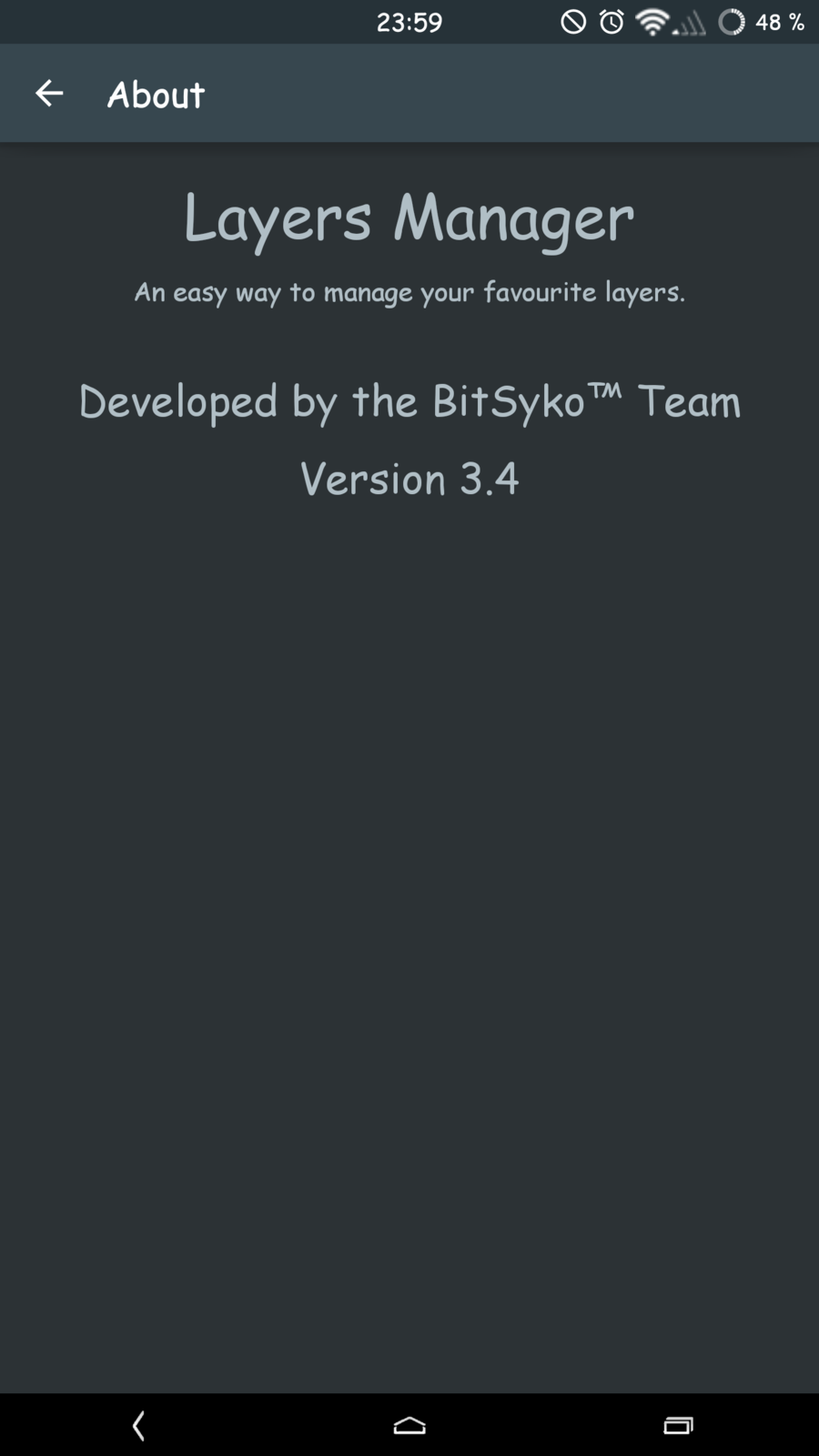Screen dimensions: 819x1456
Task: Tap the 48 % battery label
Action: [x=780, y=22]
